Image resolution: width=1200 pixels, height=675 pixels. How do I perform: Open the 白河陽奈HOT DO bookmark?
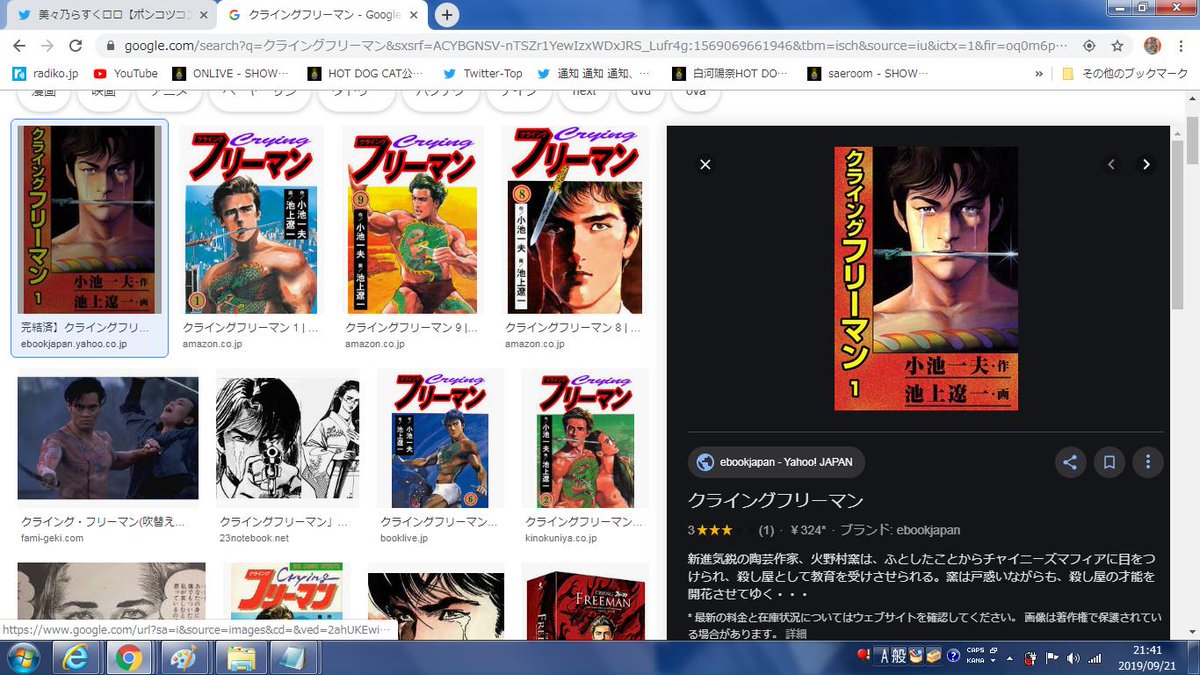click(730, 73)
